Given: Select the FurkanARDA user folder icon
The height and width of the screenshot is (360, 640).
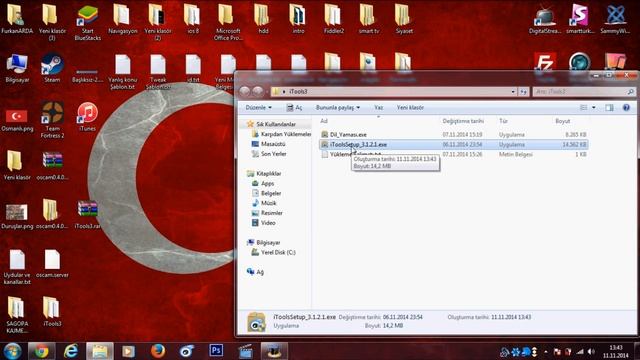Looking at the screenshot, I should tap(17, 19).
